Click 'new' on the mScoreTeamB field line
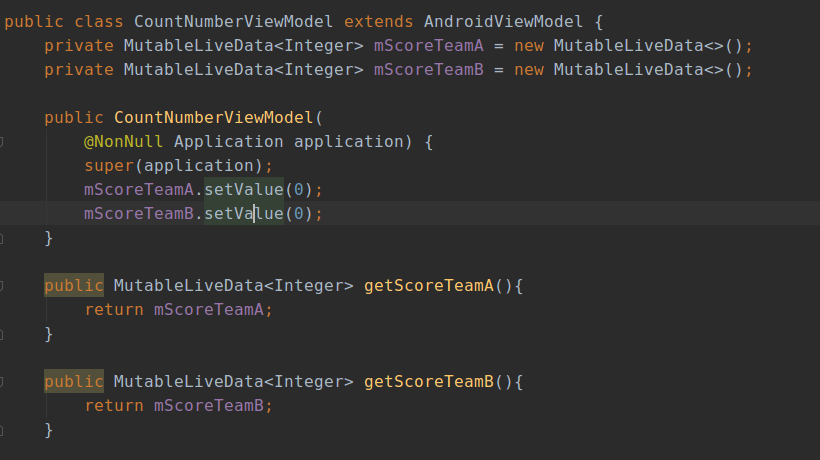Viewport: 820px width, 460px height. coord(529,70)
